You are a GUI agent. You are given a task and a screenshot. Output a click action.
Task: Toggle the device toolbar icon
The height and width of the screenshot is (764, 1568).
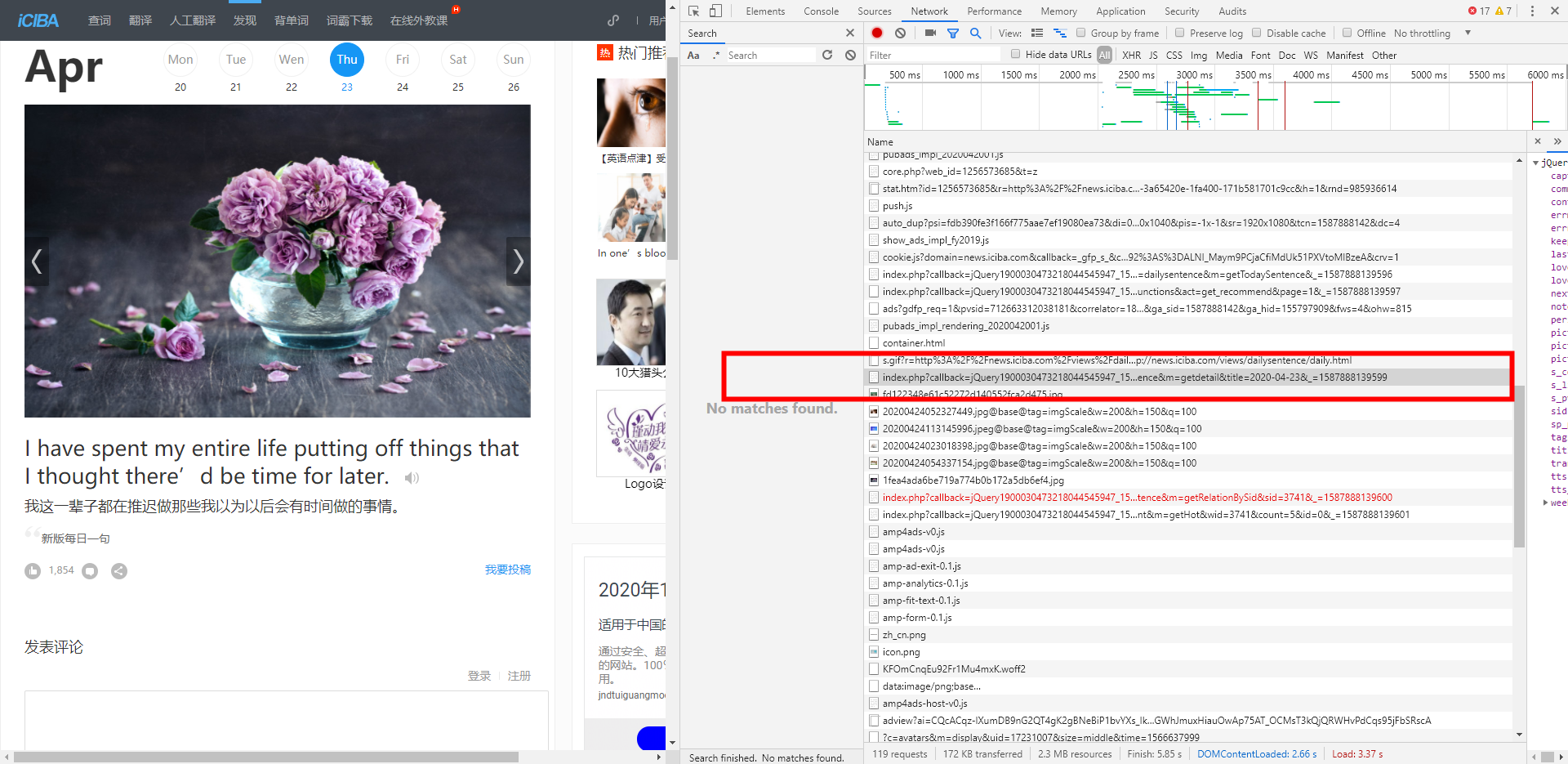[715, 11]
